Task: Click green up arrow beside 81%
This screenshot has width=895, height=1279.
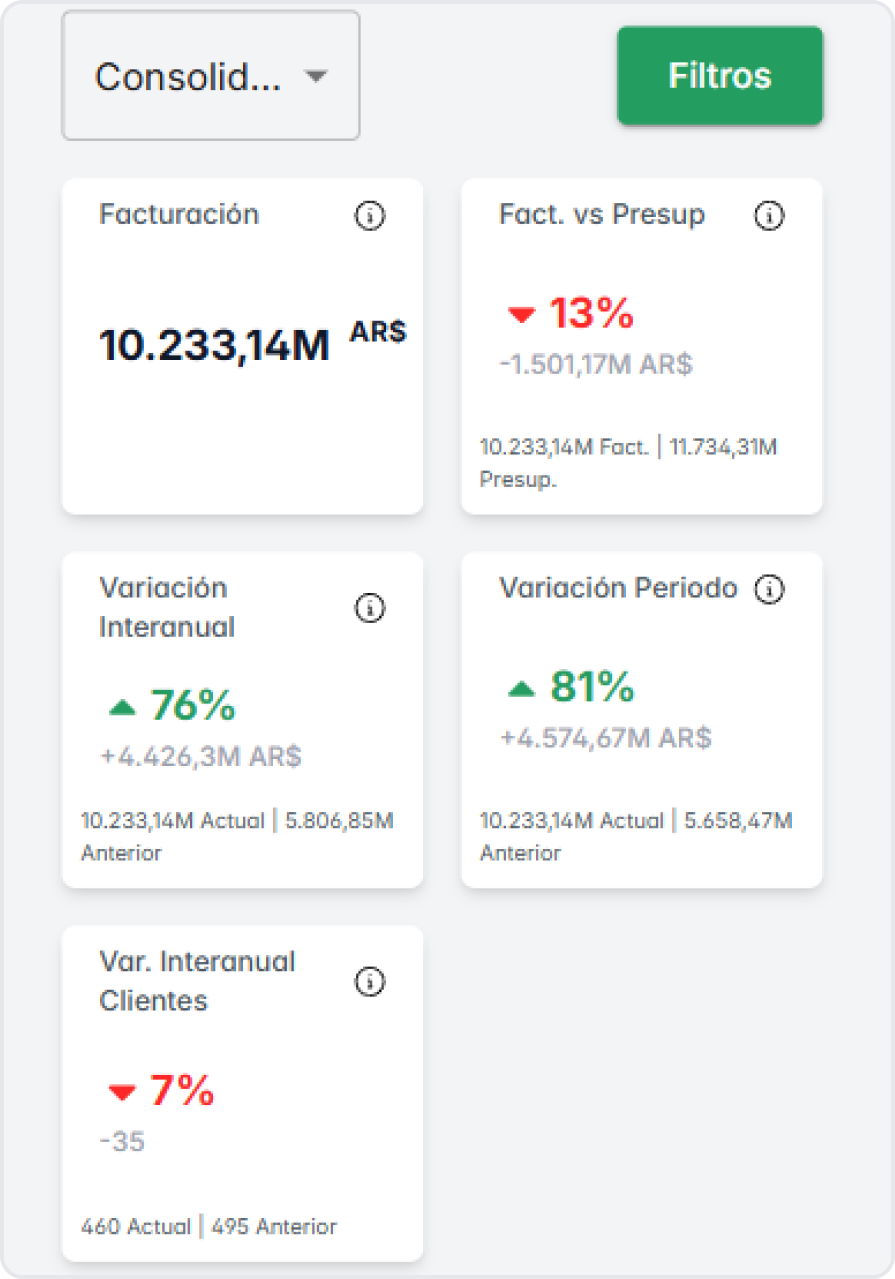Action: 522,688
